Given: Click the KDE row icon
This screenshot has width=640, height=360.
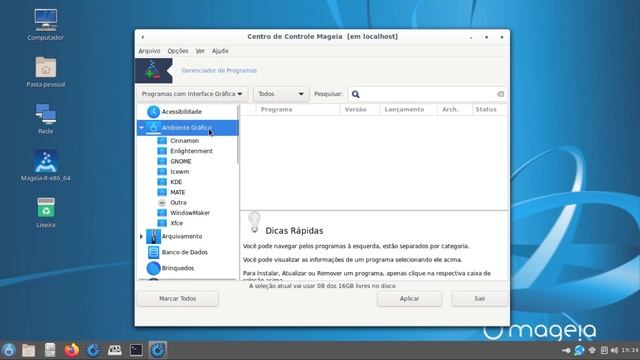Looking at the screenshot, I should click(x=162, y=182).
